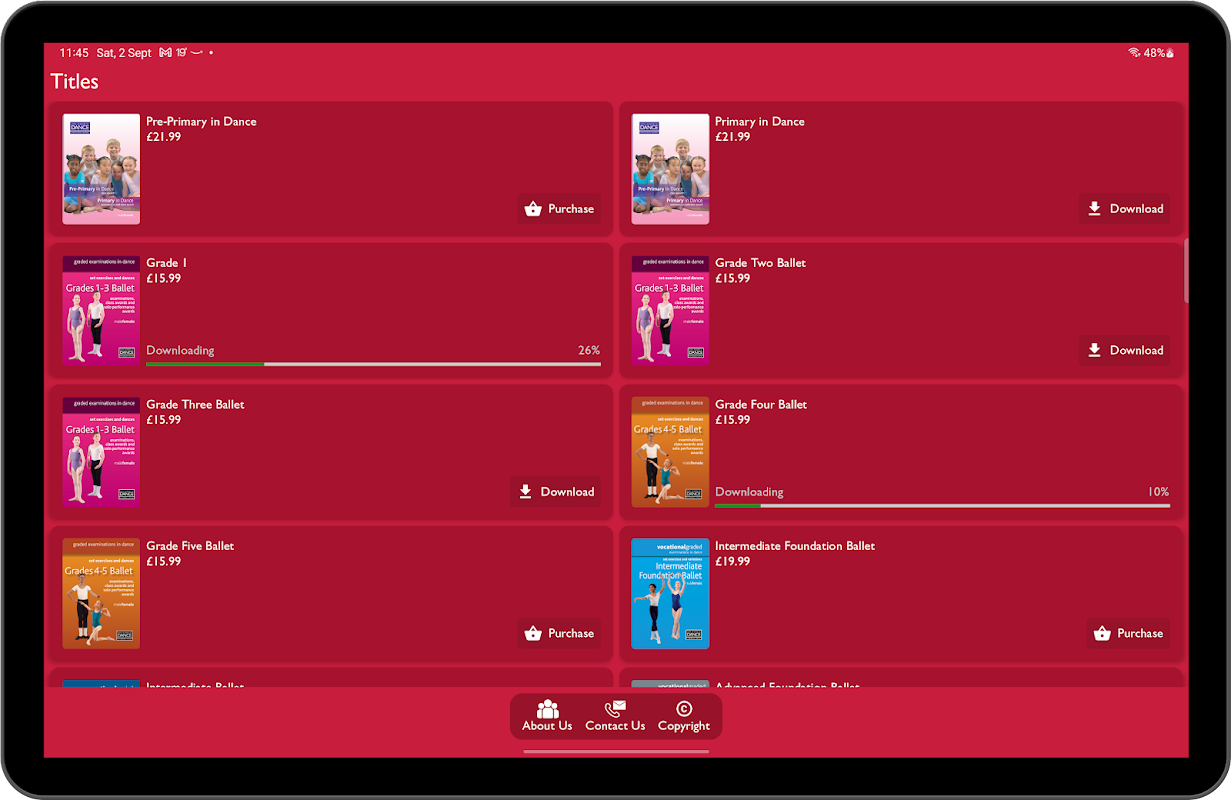The image size is (1231, 800).
Task: Tap the Gmail notification icon in status bar
Action: tap(166, 53)
